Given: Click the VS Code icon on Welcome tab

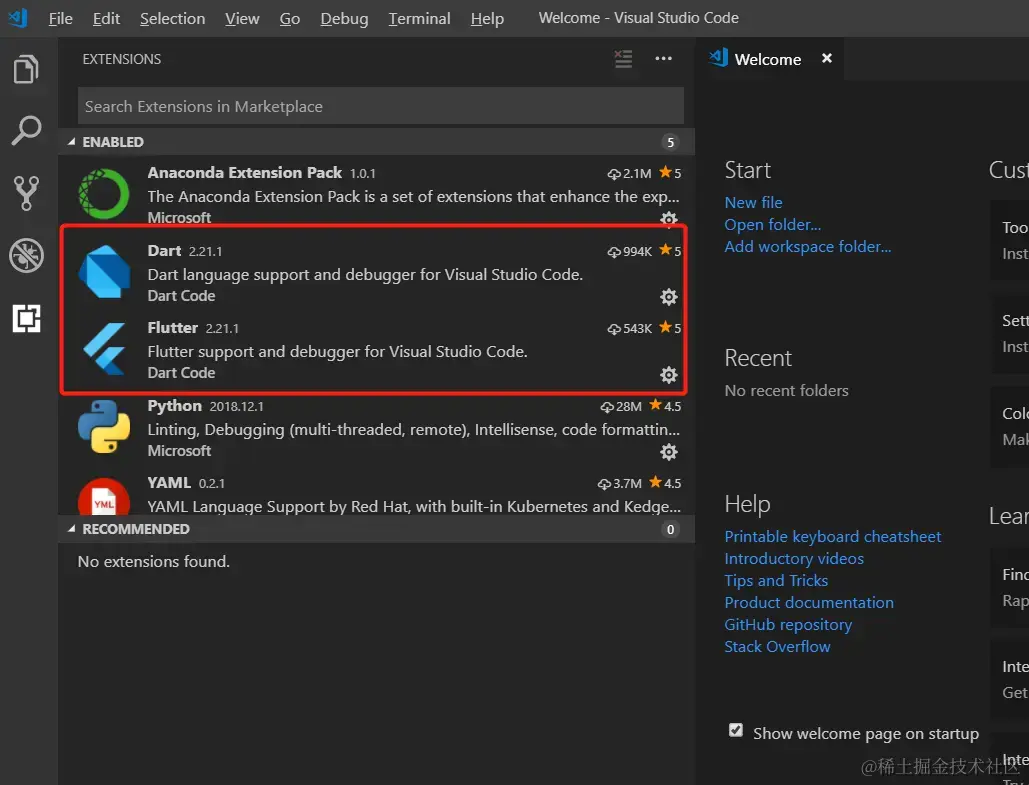Looking at the screenshot, I should pos(719,58).
